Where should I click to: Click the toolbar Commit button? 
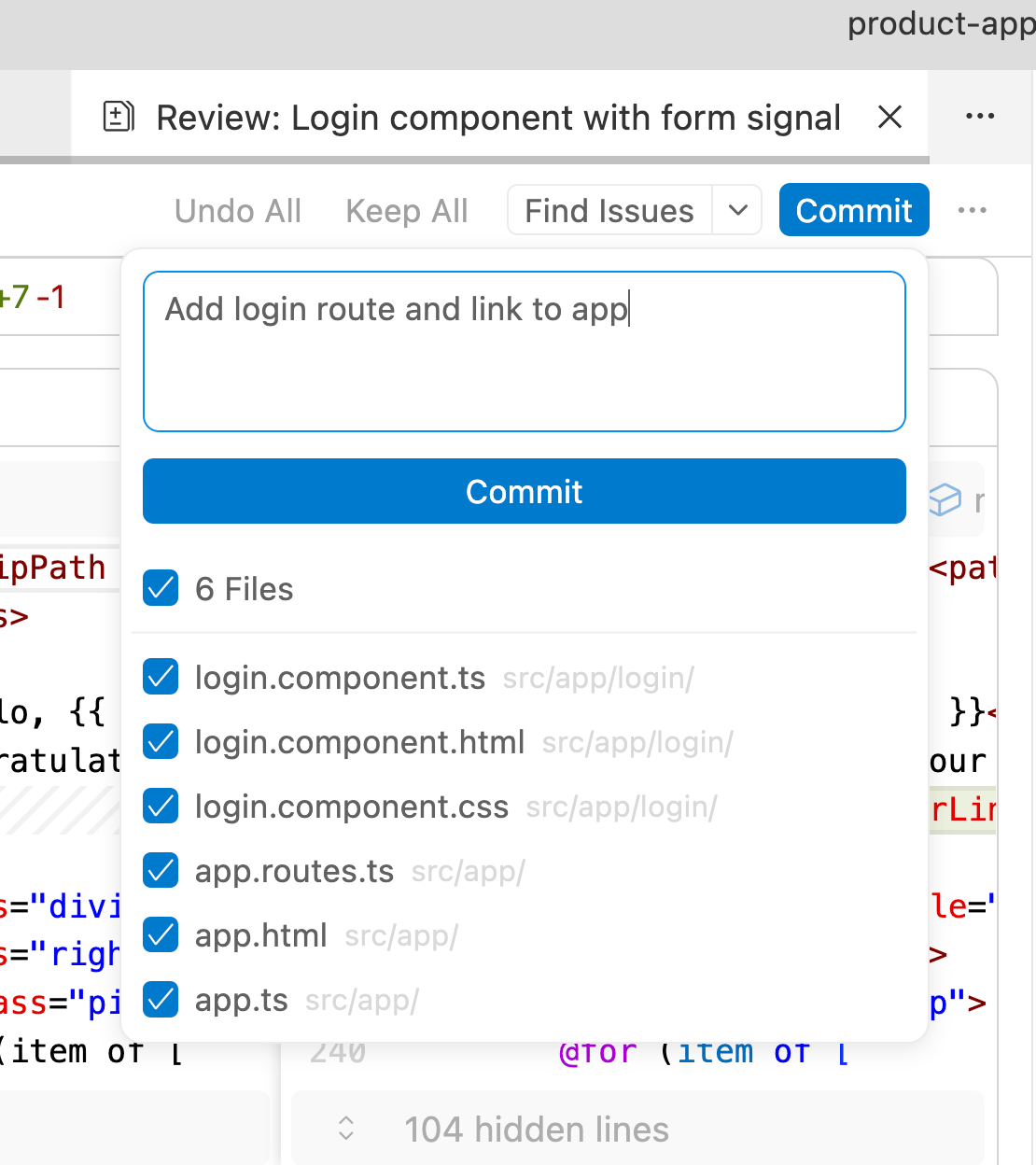853,210
